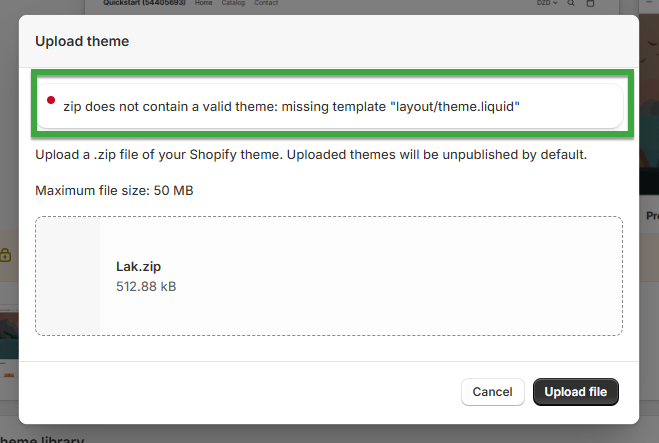Open the search magnifier in the preview header

tap(571, 3)
